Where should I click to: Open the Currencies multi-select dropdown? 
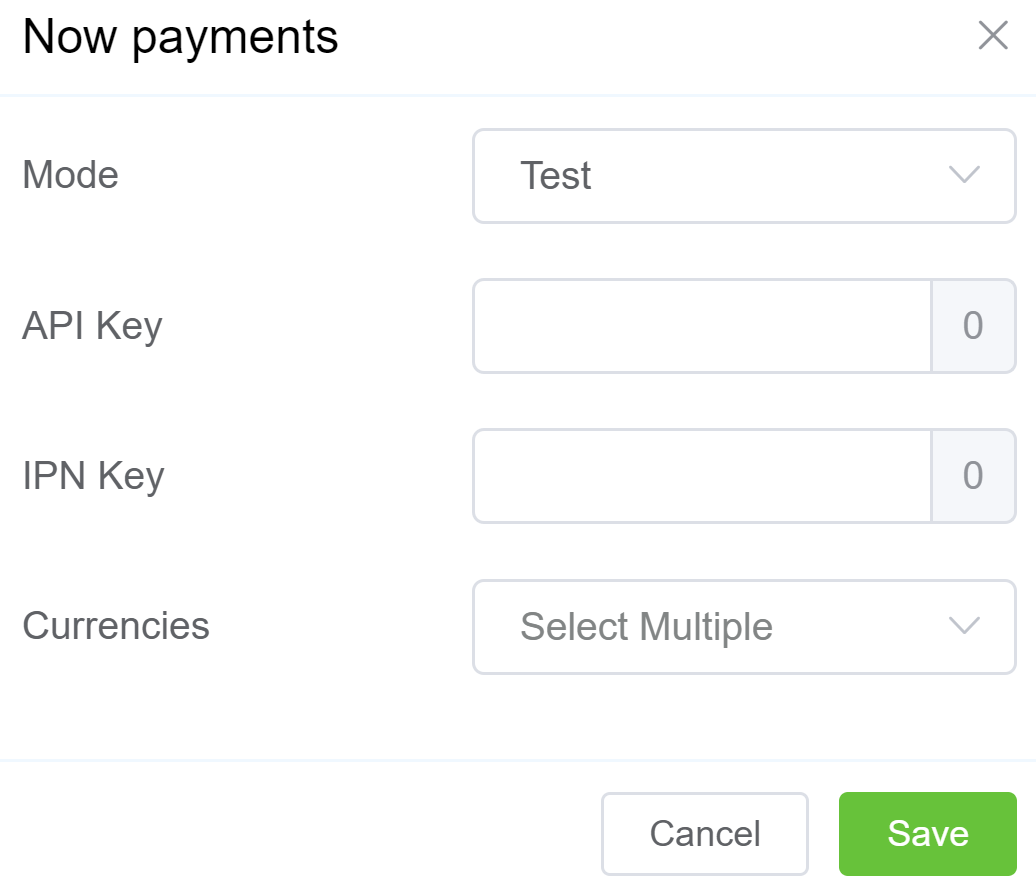point(743,627)
